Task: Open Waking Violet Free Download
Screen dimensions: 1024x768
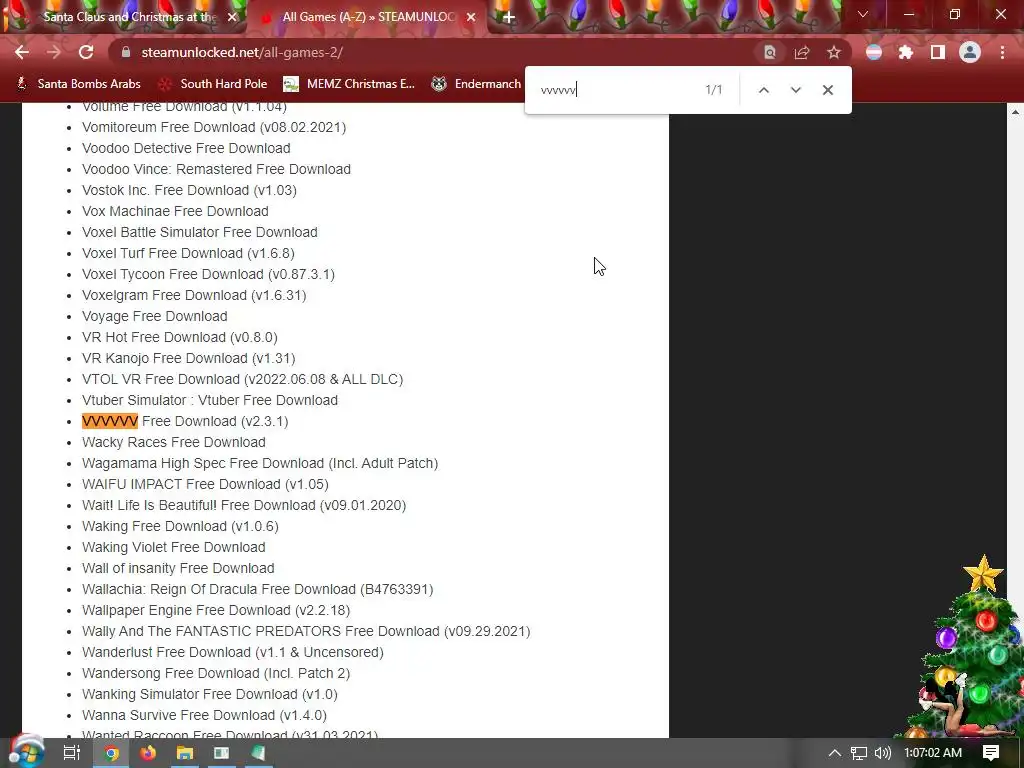Action: tap(174, 547)
